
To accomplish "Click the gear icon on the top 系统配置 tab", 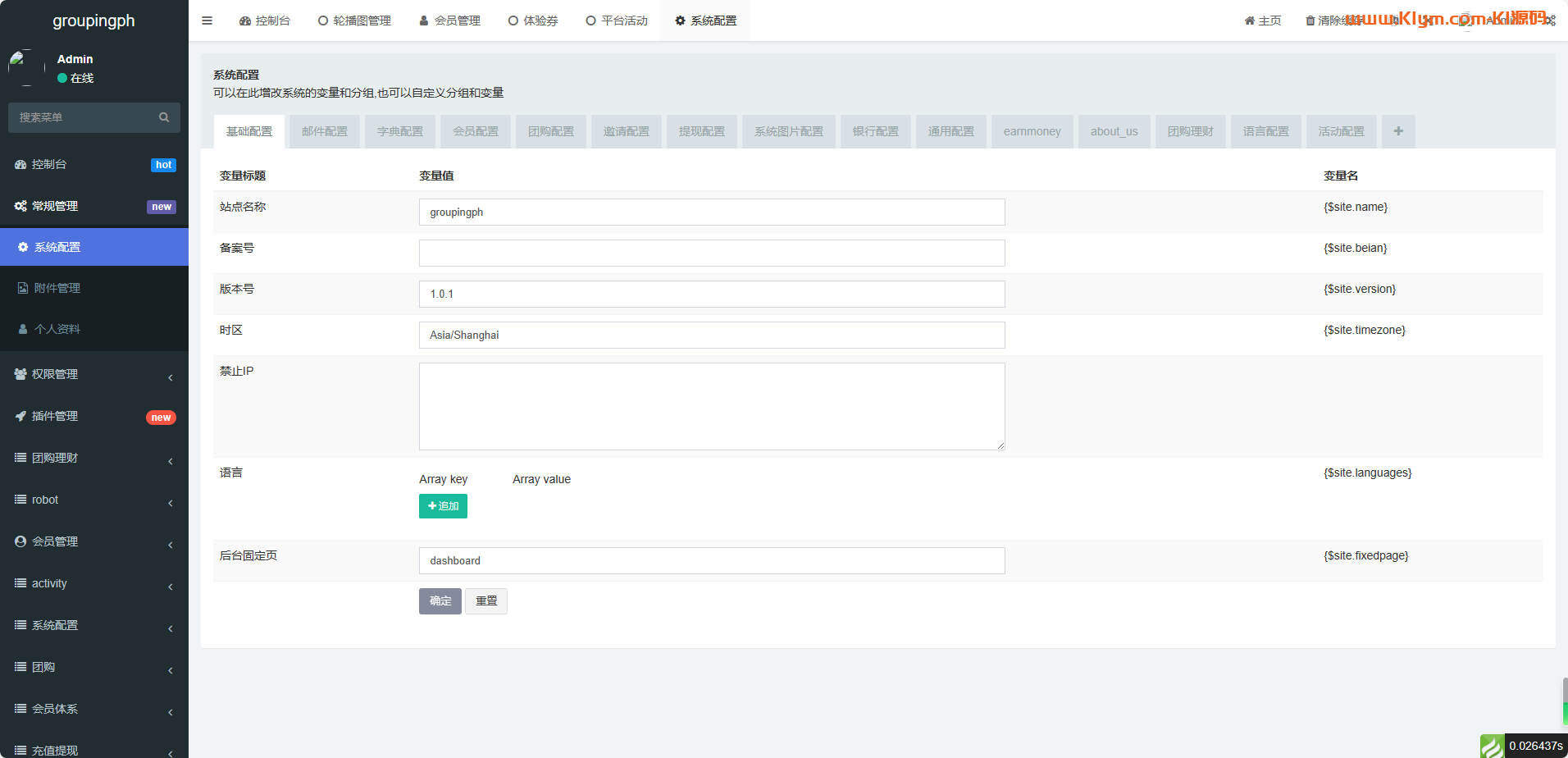I will click(x=680, y=21).
